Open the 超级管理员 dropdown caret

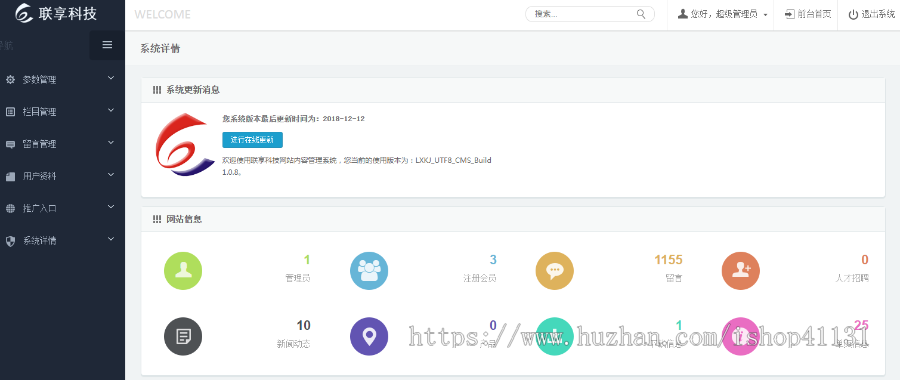tap(766, 15)
